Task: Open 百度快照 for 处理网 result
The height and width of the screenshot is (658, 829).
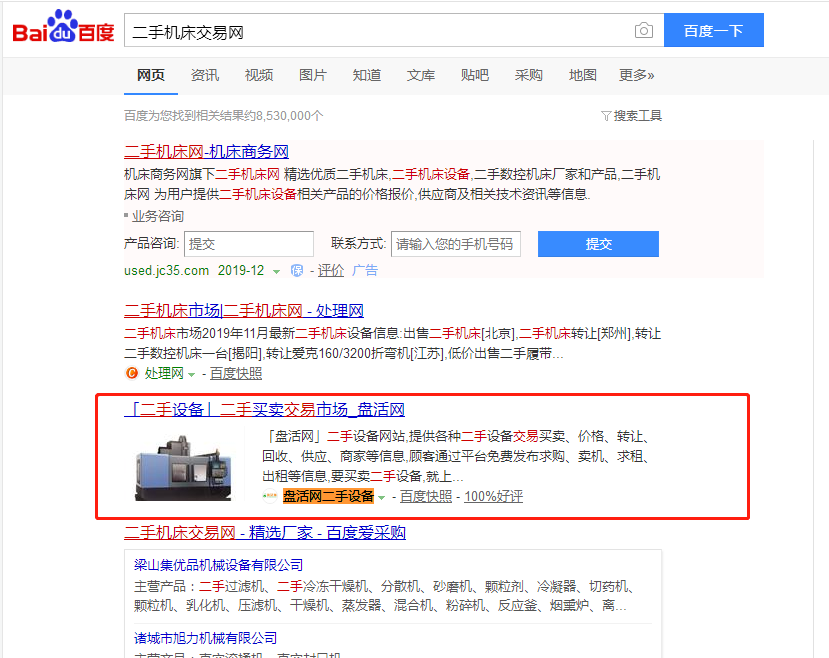Action: click(236, 373)
